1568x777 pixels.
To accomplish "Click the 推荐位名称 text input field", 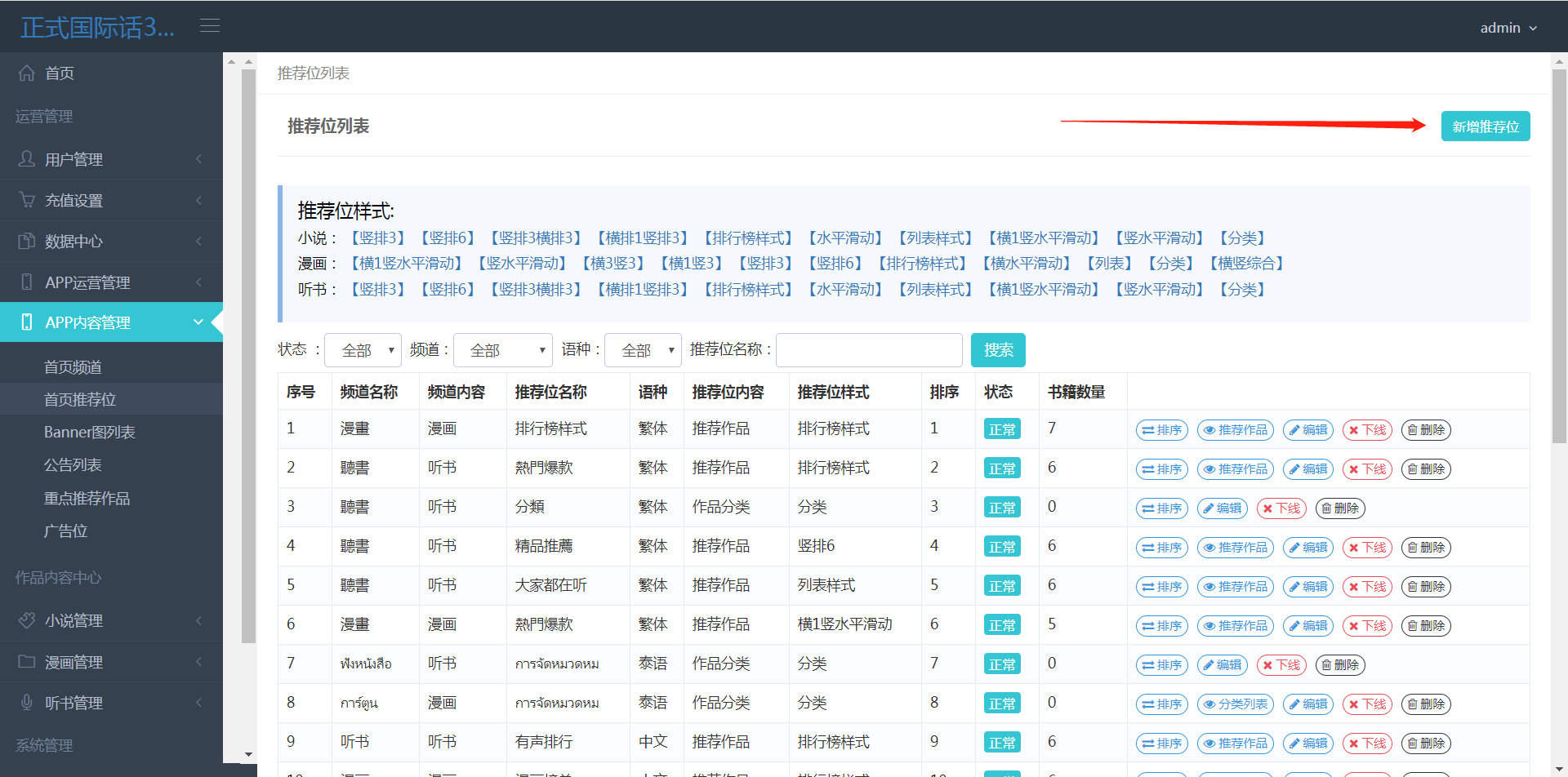I will tap(868, 350).
